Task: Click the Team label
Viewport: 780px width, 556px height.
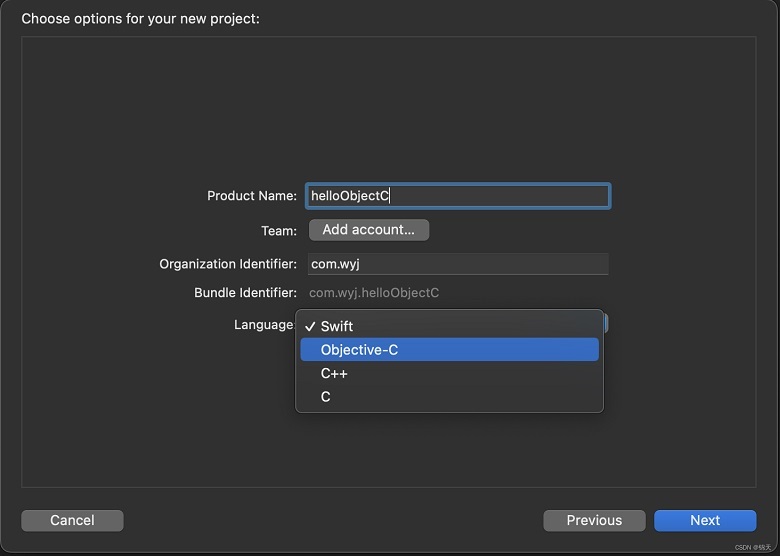Action: [x=279, y=231]
